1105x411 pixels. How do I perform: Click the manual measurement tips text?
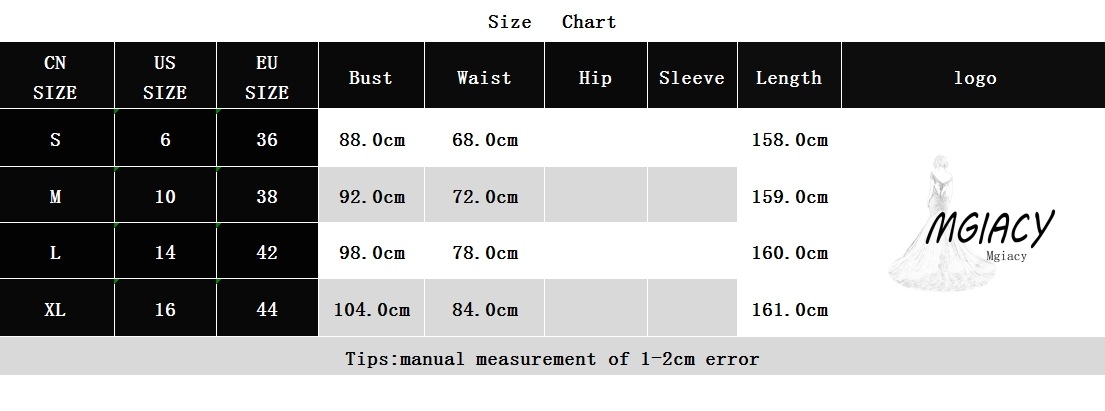(x=552, y=359)
